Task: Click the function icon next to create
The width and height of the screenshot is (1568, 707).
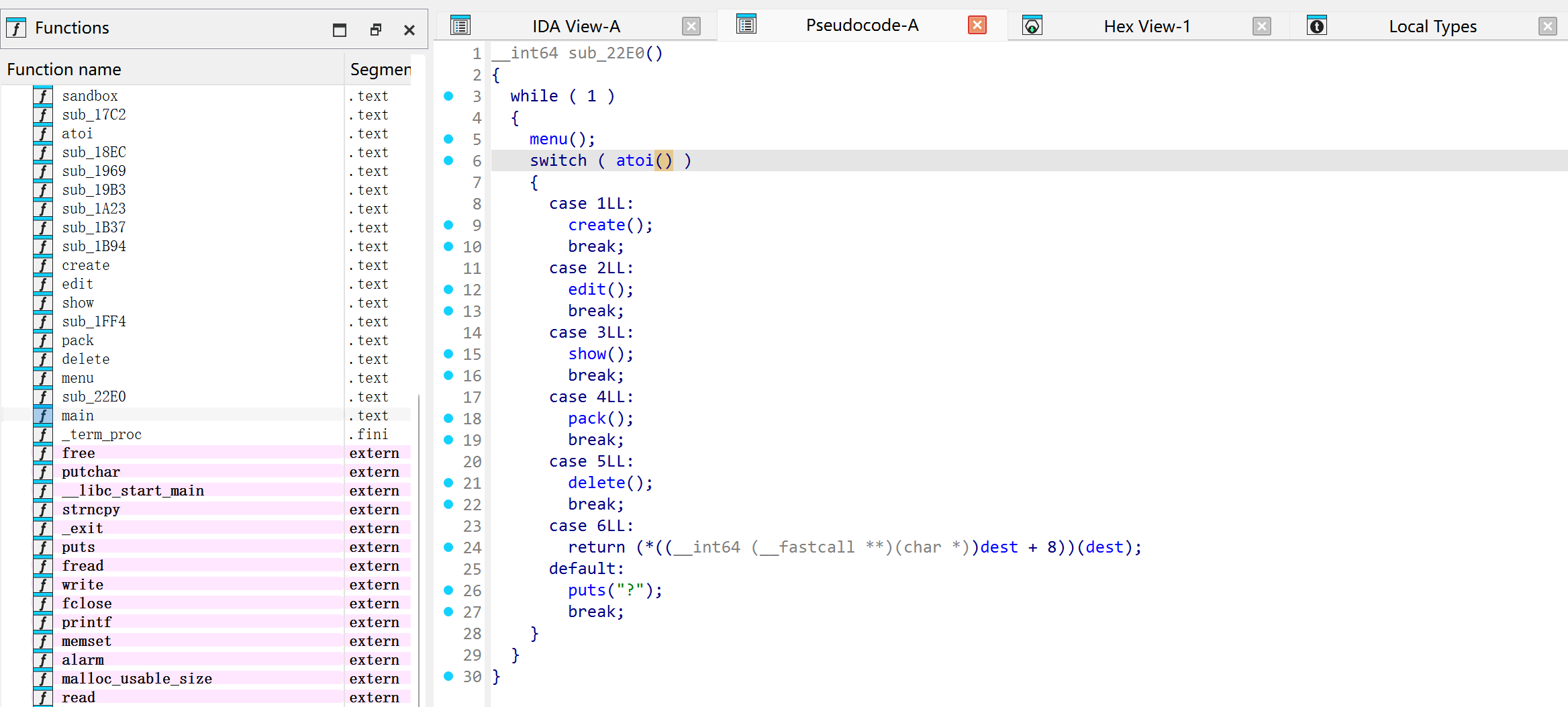Action: [x=43, y=265]
